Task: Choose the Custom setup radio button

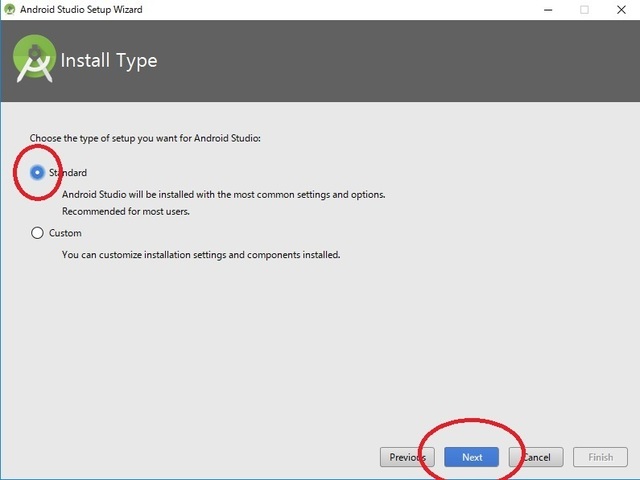Action: 37,233
